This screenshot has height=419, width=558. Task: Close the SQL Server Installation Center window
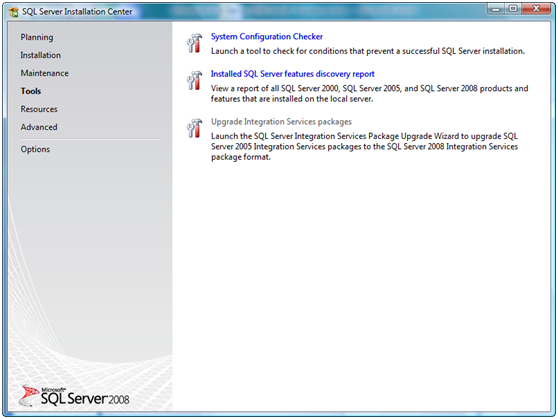pos(536,9)
